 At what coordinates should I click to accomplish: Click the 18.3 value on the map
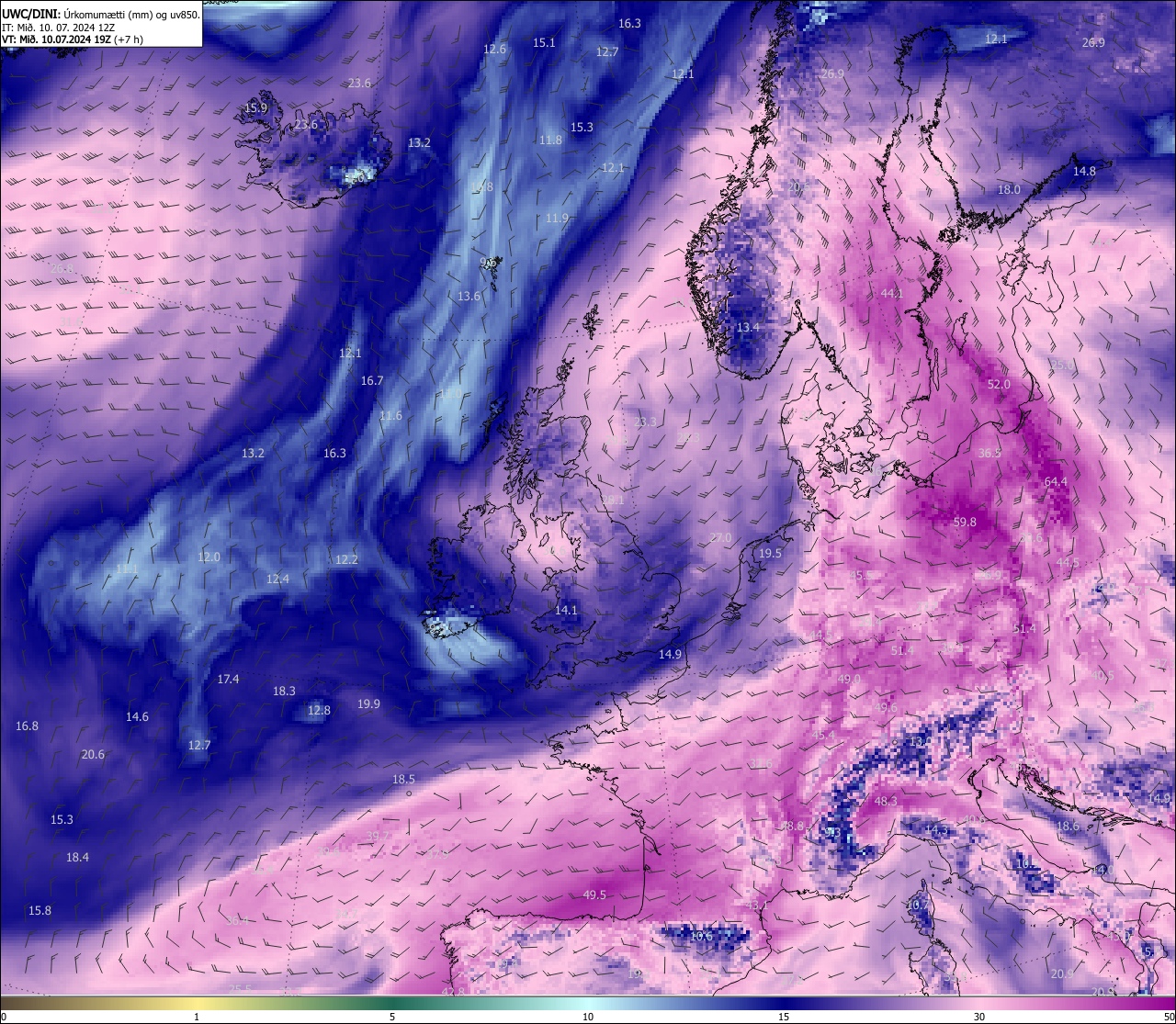pos(284,691)
